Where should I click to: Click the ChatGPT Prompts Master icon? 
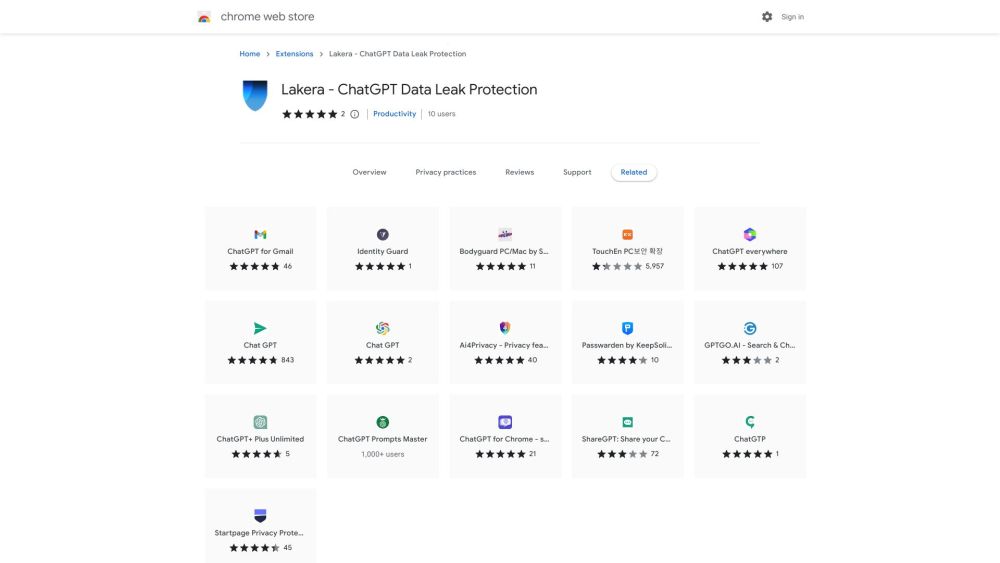pos(382,422)
